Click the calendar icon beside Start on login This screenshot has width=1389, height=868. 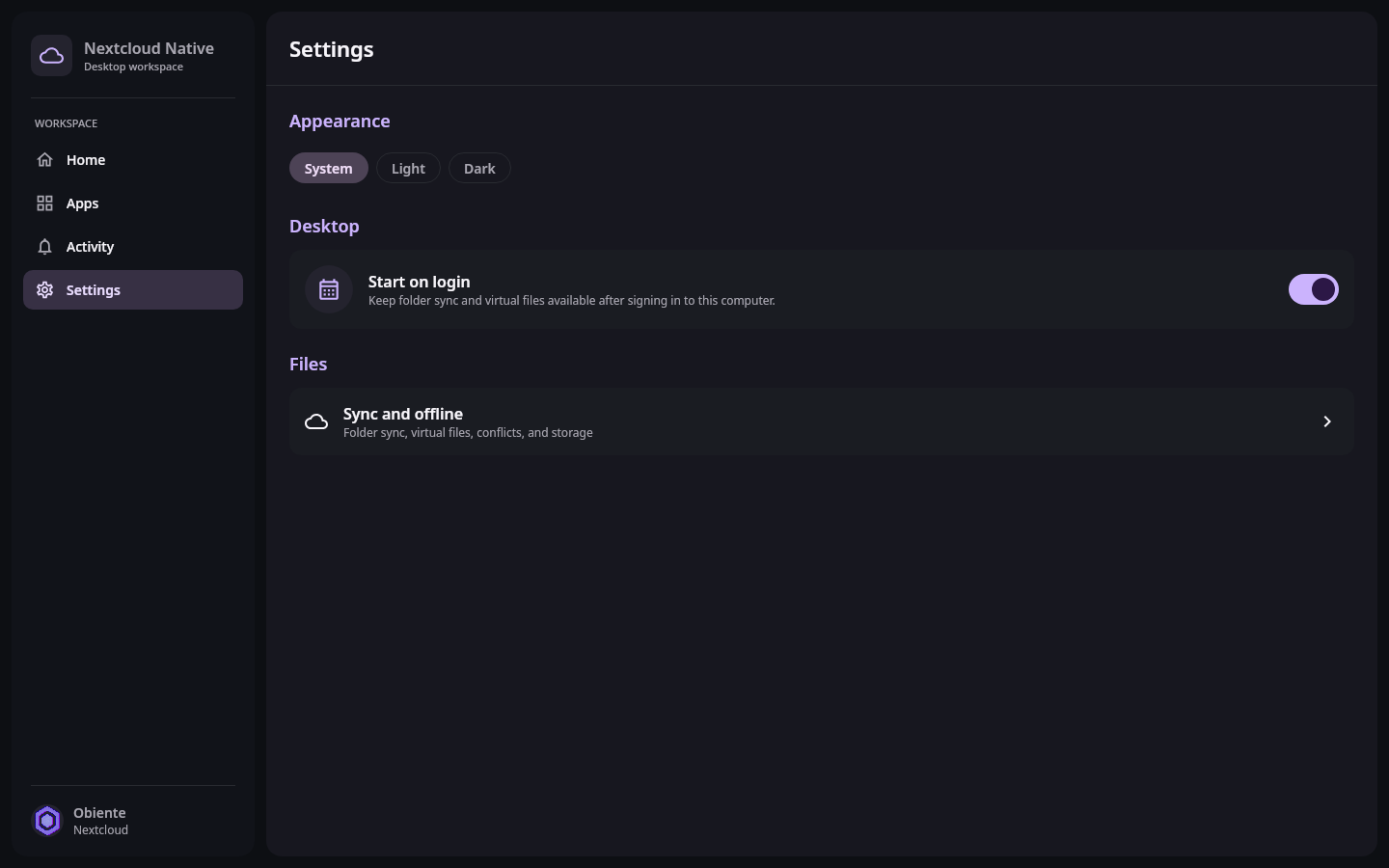point(329,289)
